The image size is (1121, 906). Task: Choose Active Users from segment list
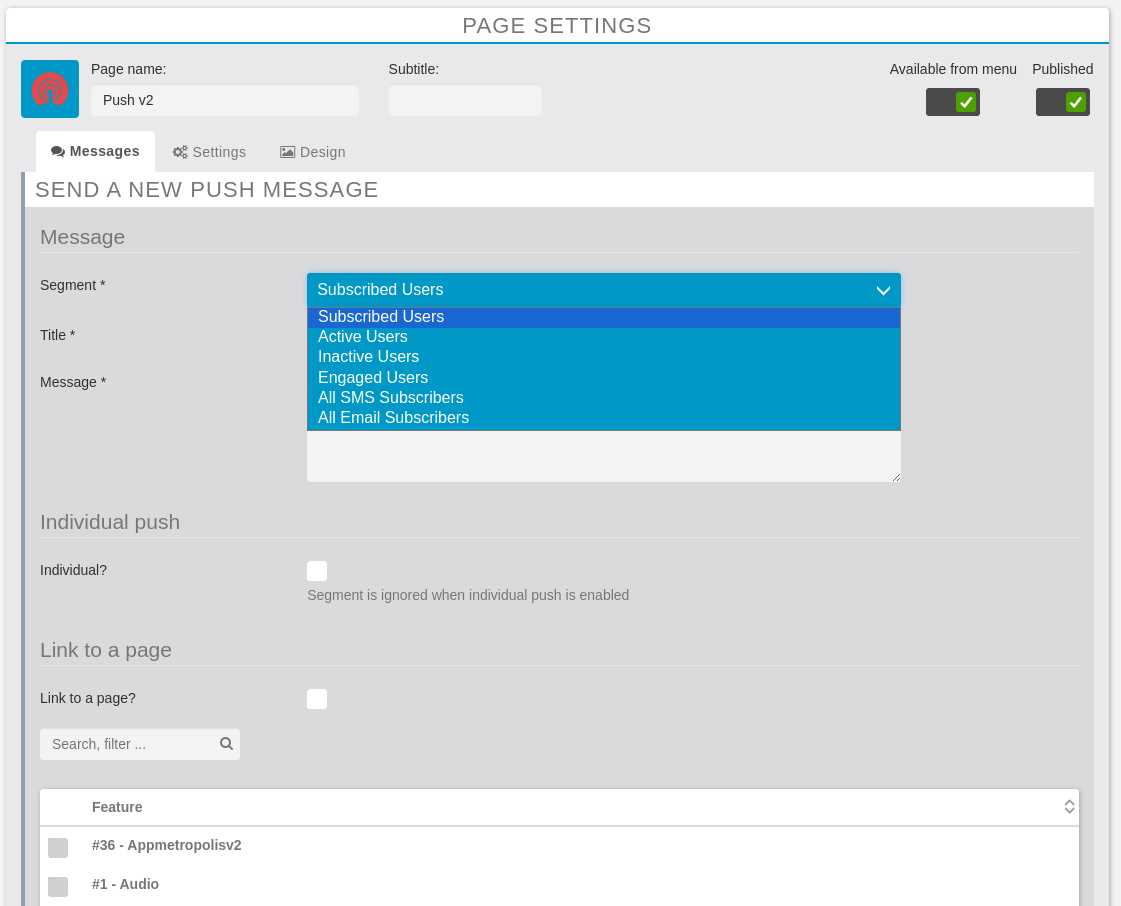(x=363, y=337)
